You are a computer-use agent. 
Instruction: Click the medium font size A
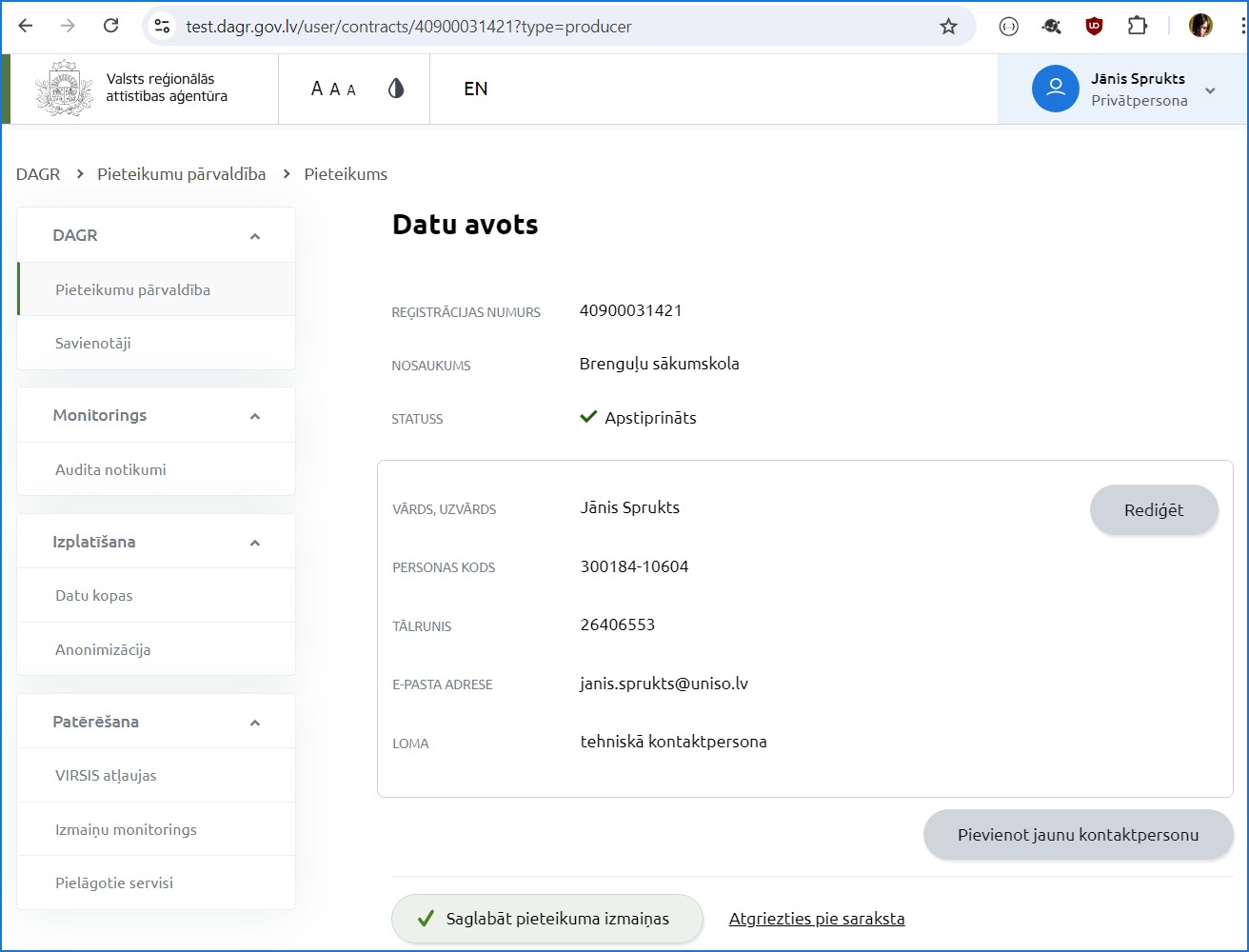(335, 89)
